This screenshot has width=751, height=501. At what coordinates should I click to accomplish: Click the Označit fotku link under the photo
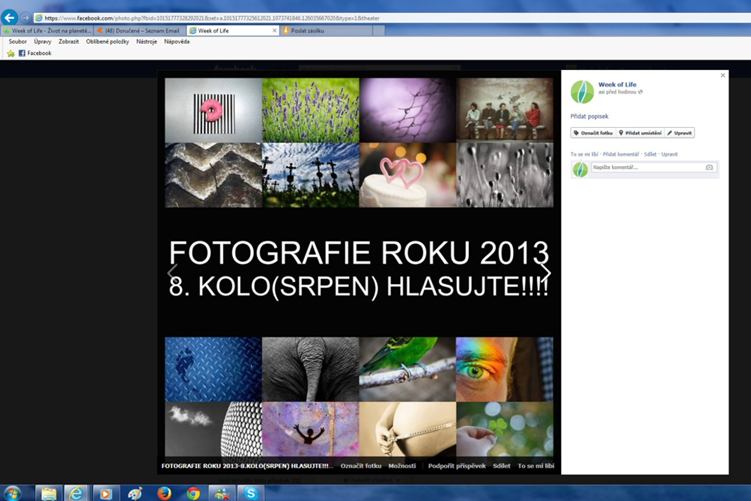pos(361,466)
